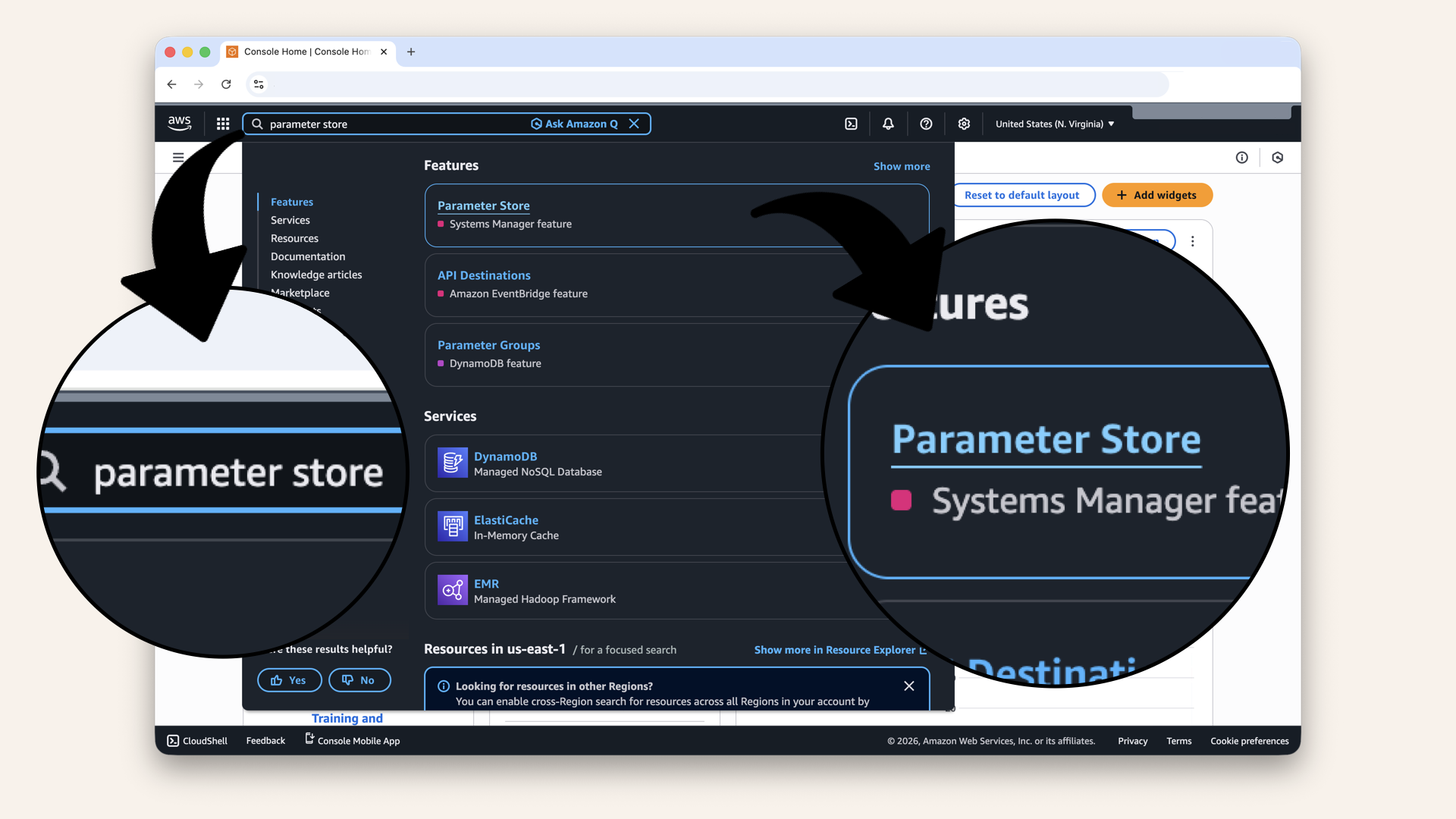The width and height of the screenshot is (1456, 819).
Task: Select No for helpful results
Action: tap(359, 680)
